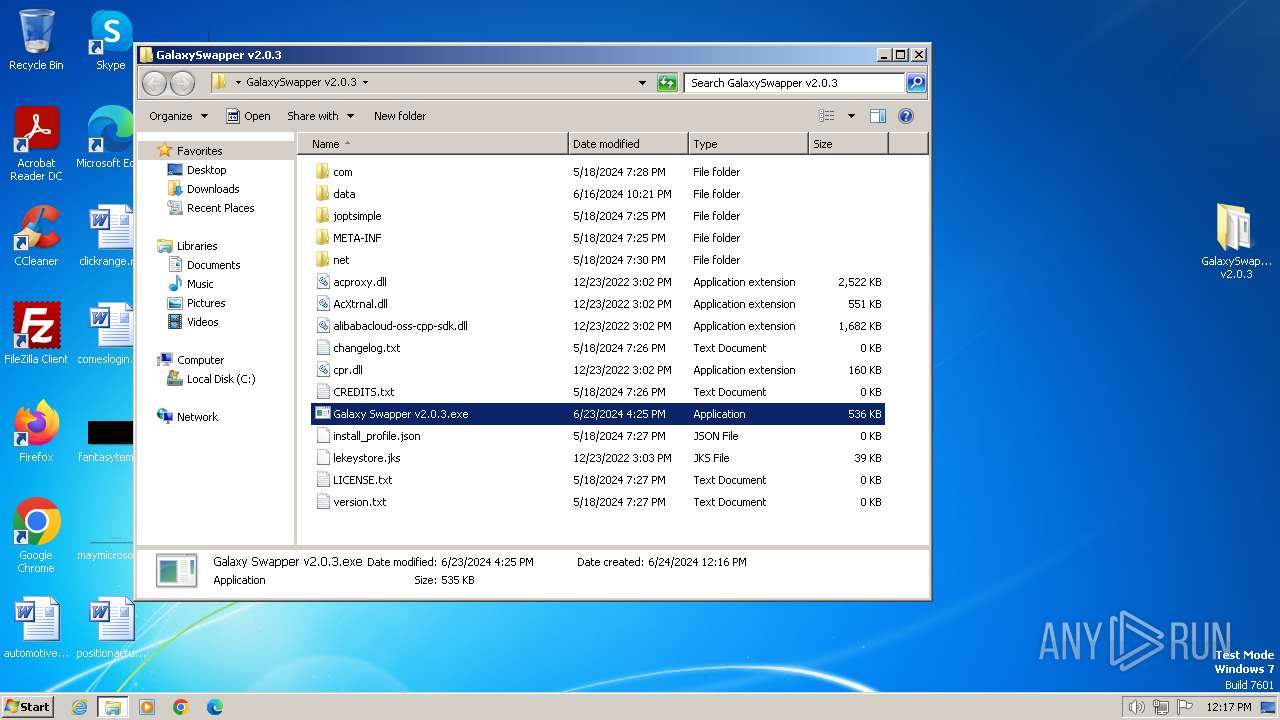Click the Start button
The image size is (1280, 720).
[27, 706]
